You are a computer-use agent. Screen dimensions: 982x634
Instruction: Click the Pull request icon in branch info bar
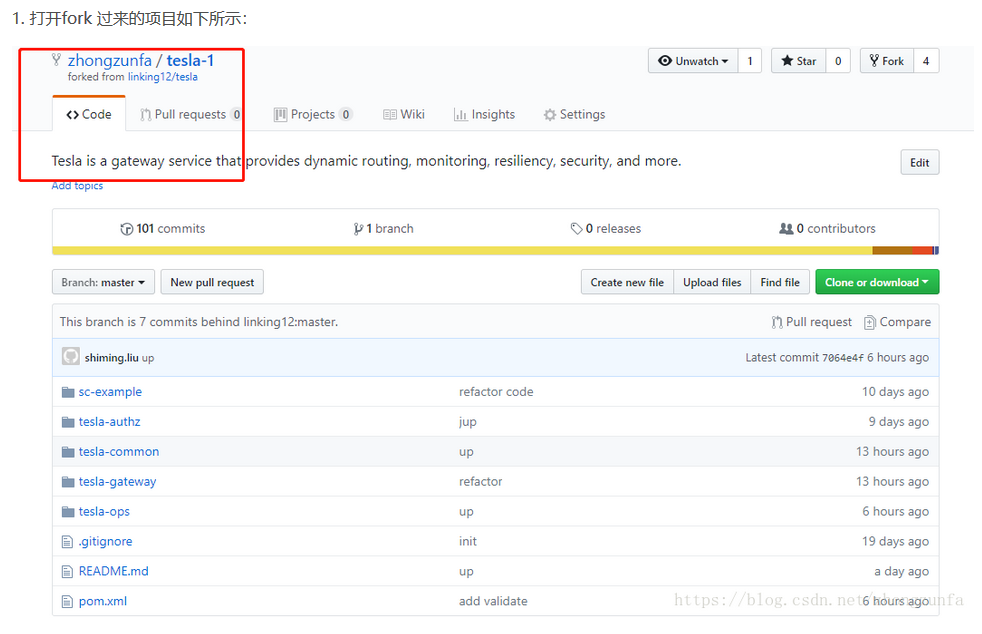777,322
